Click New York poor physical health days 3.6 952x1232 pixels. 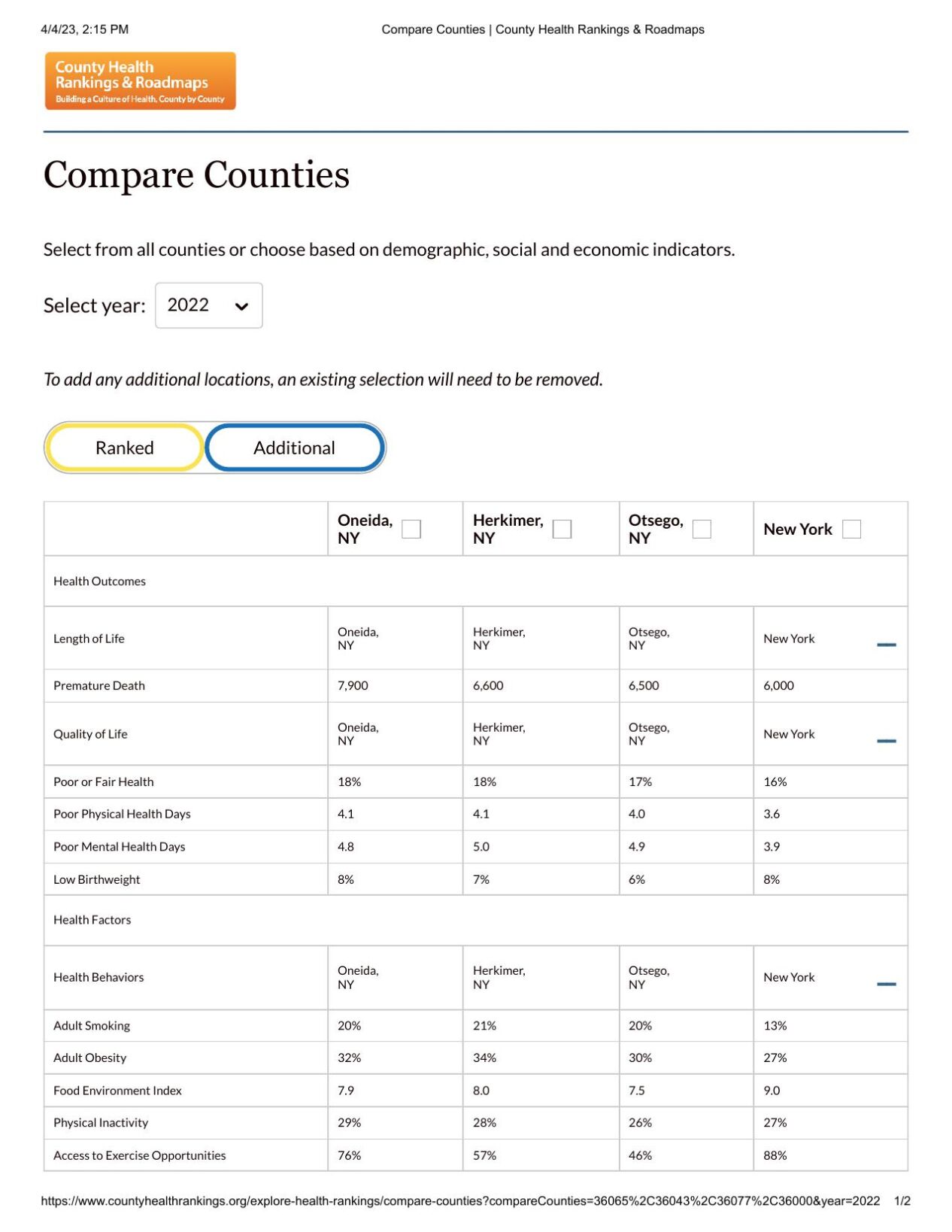772,814
